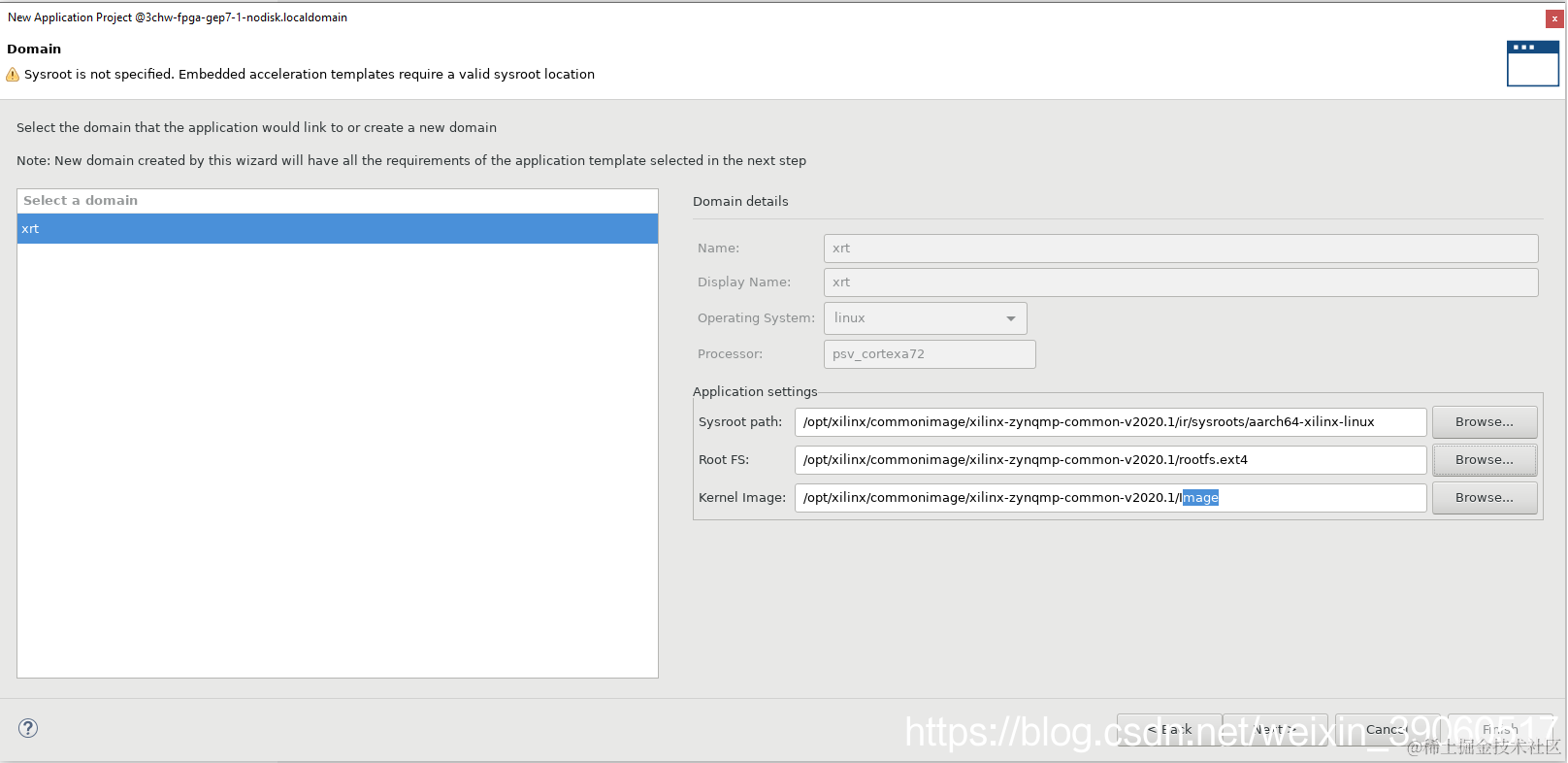Click the help question mark icon

pyautogui.click(x=28, y=728)
